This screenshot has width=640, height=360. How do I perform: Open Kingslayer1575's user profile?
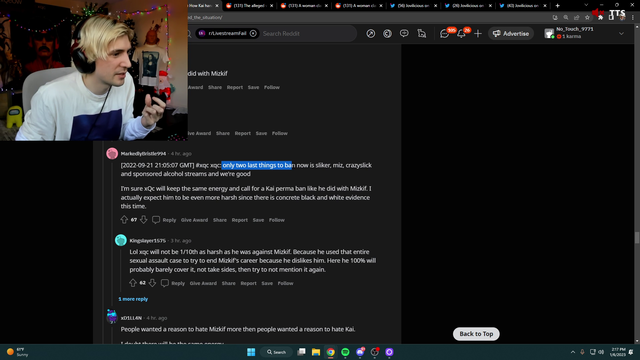[147, 241]
